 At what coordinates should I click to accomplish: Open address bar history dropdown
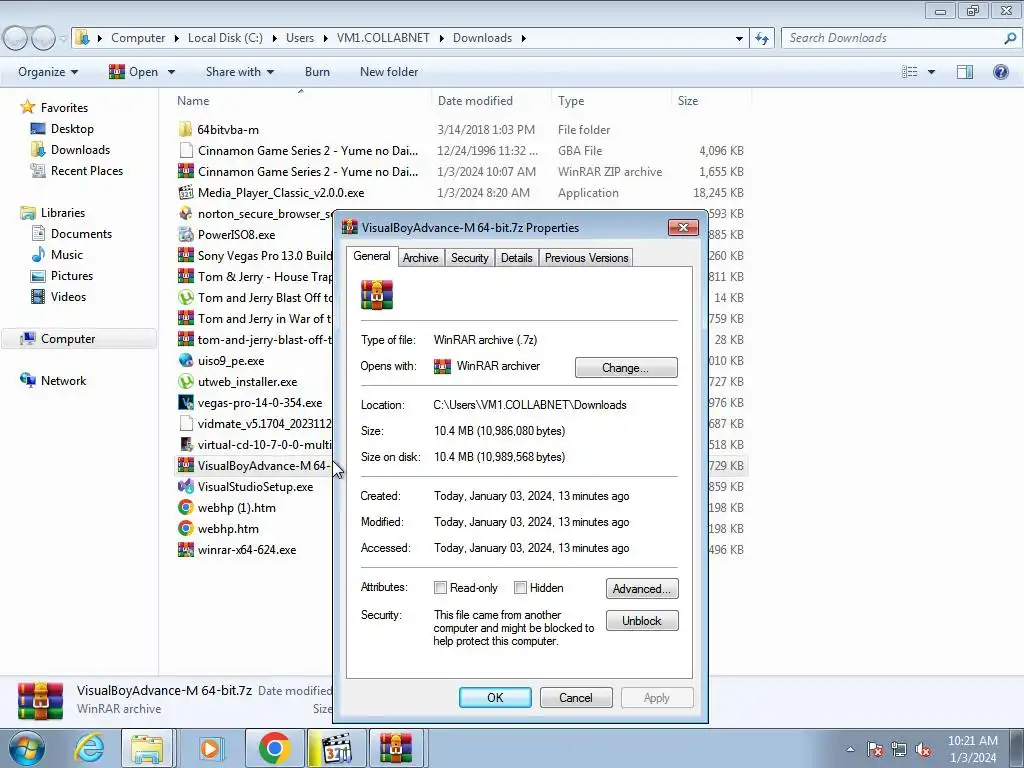(739, 38)
